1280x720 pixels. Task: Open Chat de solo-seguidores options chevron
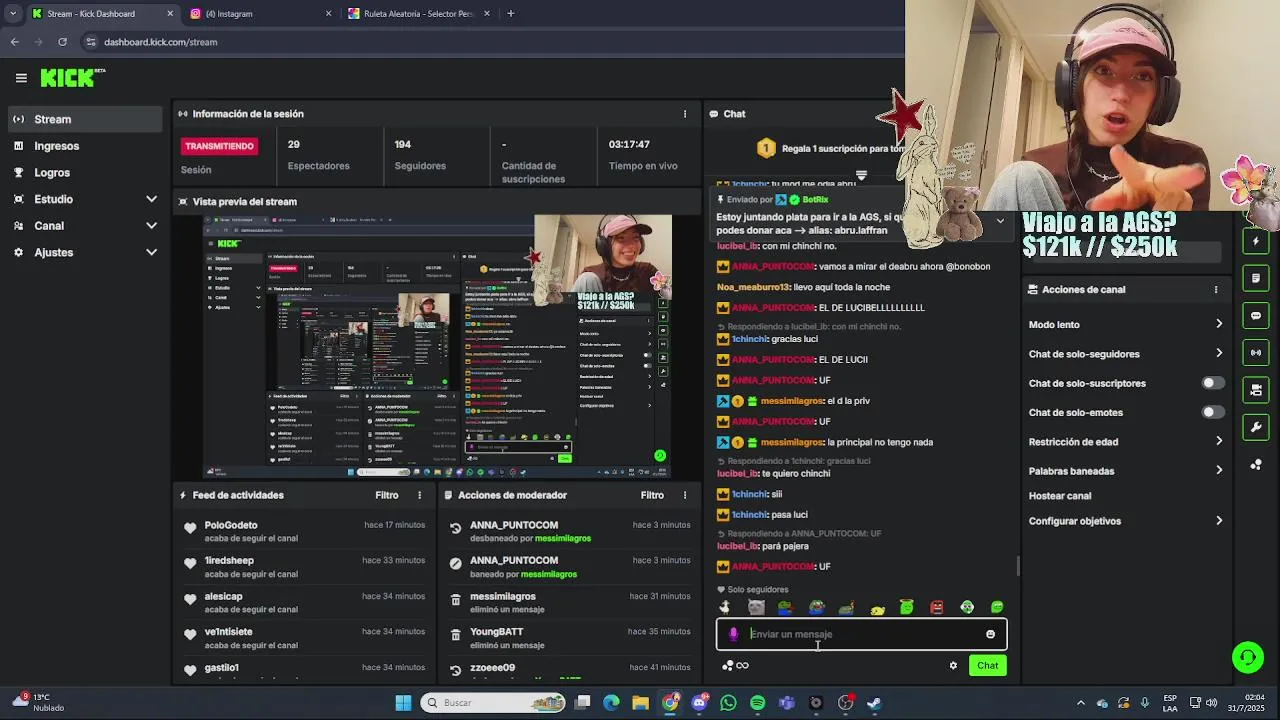(1218, 353)
